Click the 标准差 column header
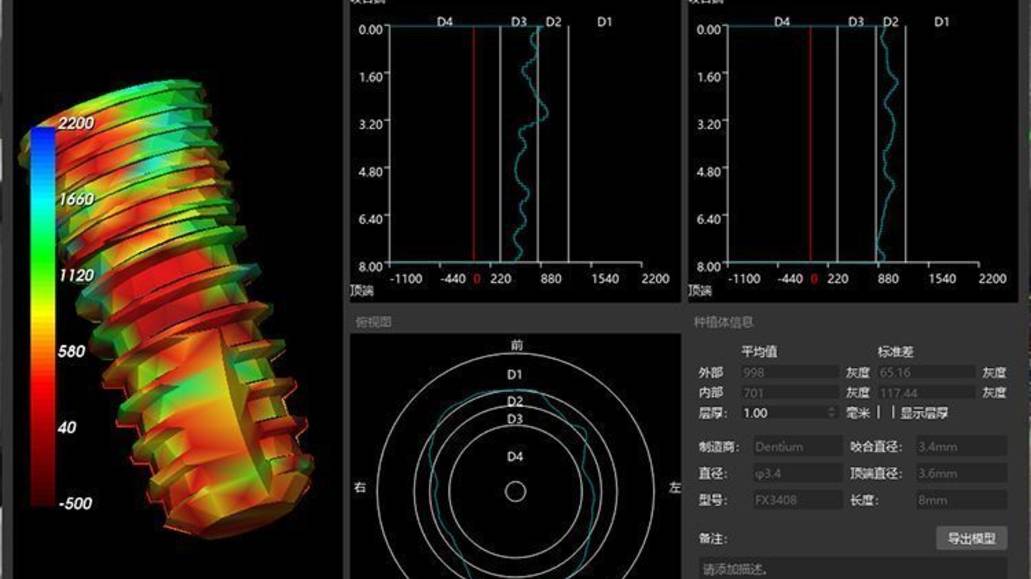Viewport: 1031px width, 579px height. coord(895,352)
